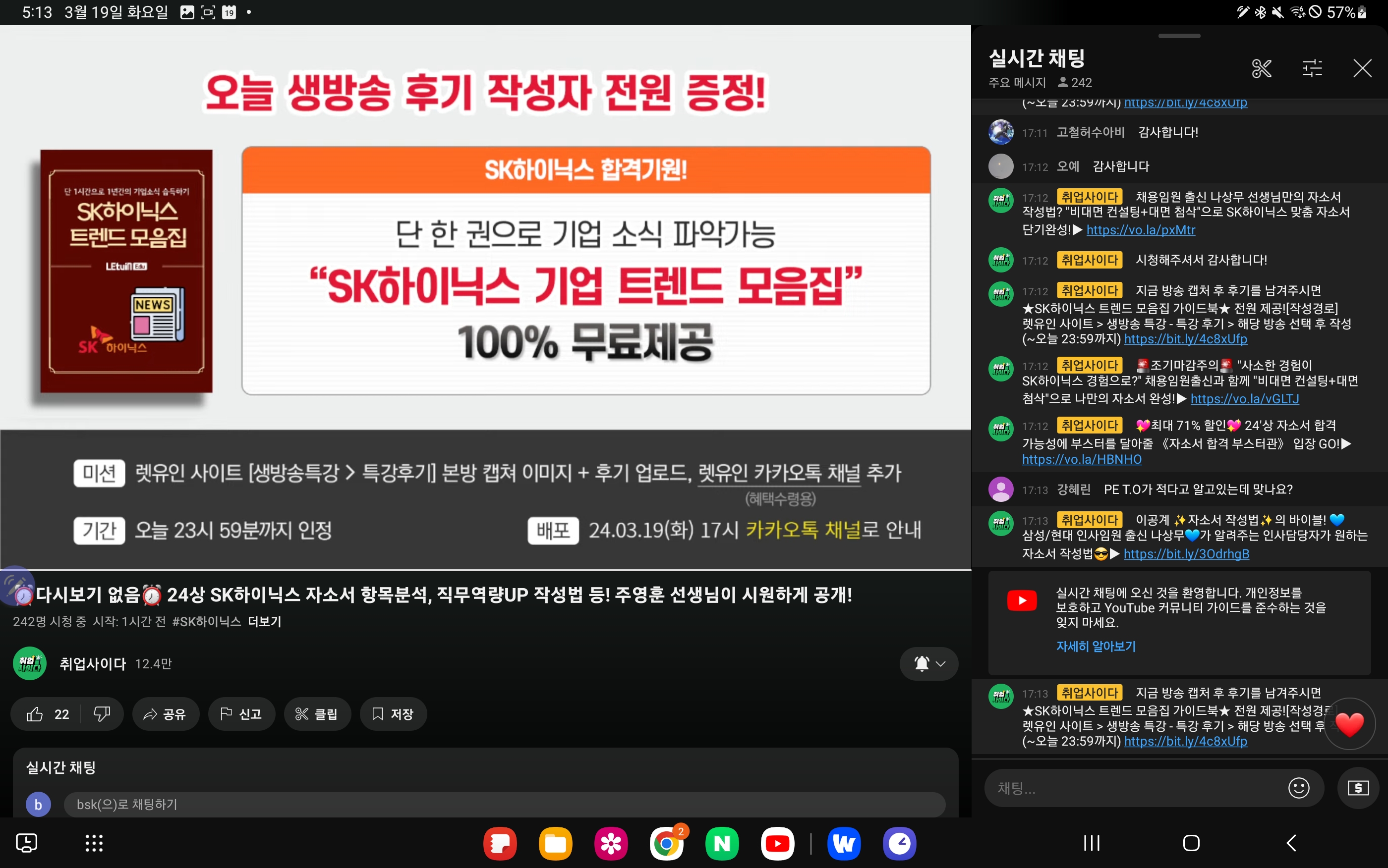Save video with 저장 button
Viewport: 1388px width, 868px height.
393,713
